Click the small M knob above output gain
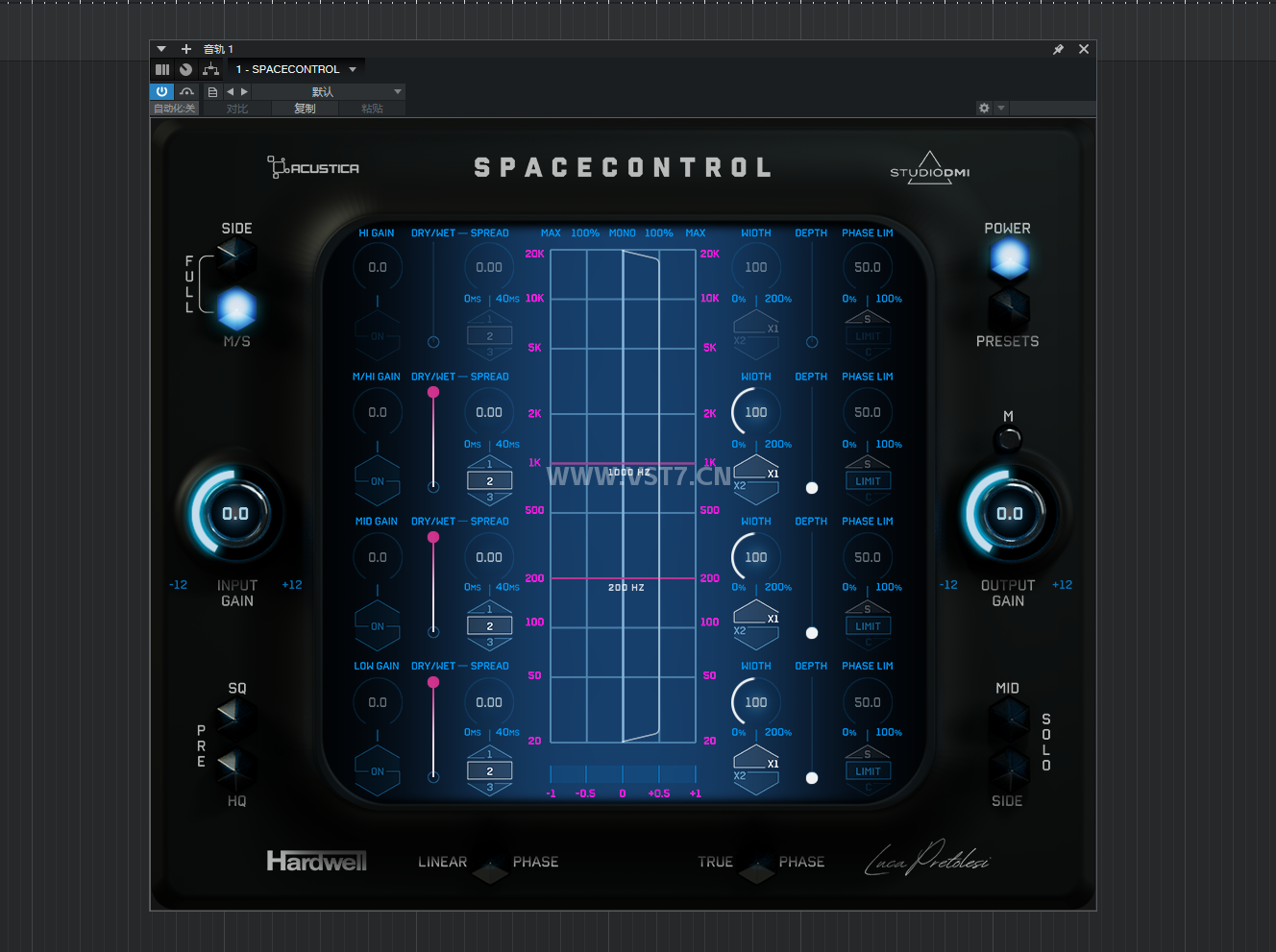Image resolution: width=1276 pixels, height=952 pixels. (x=1009, y=439)
